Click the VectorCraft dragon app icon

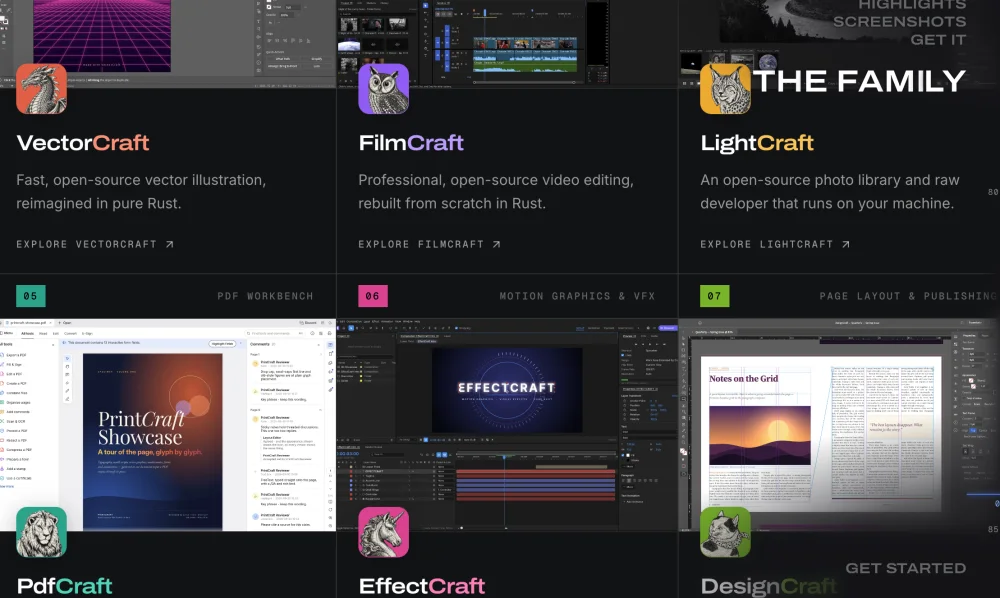[41, 89]
